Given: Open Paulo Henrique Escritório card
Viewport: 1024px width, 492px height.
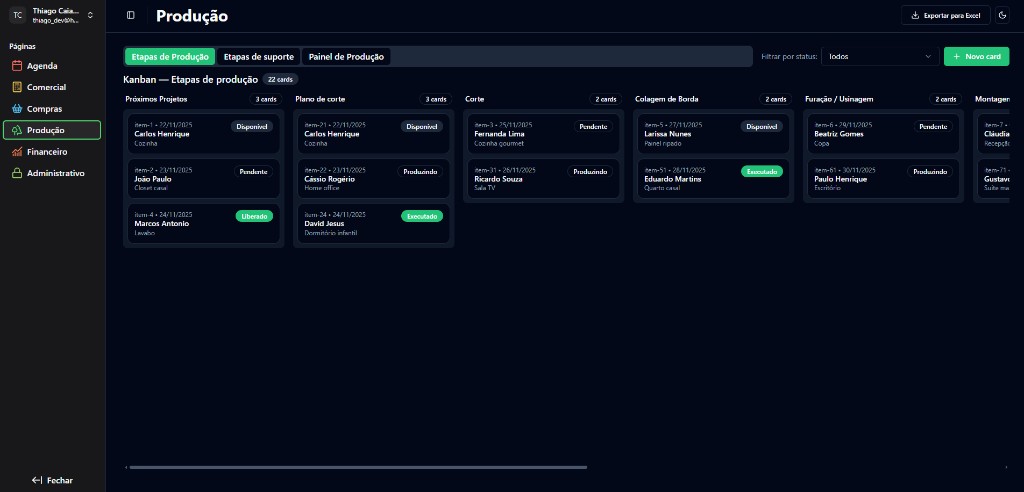Looking at the screenshot, I should (884, 178).
